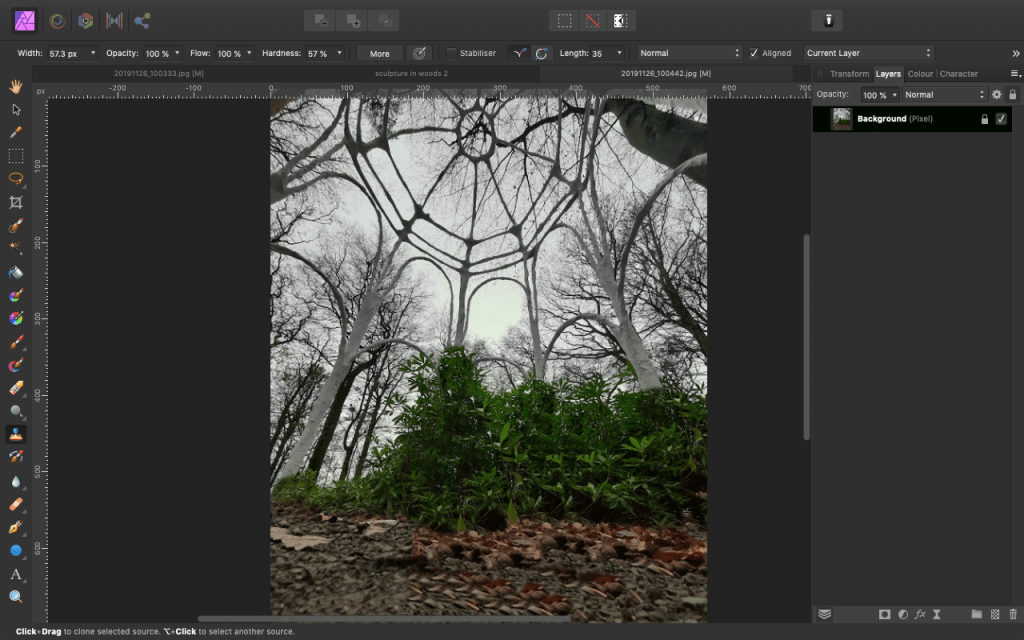Uncheck the Aligned checkbox
Viewport: 1024px width, 640px height.
pyautogui.click(x=754, y=53)
